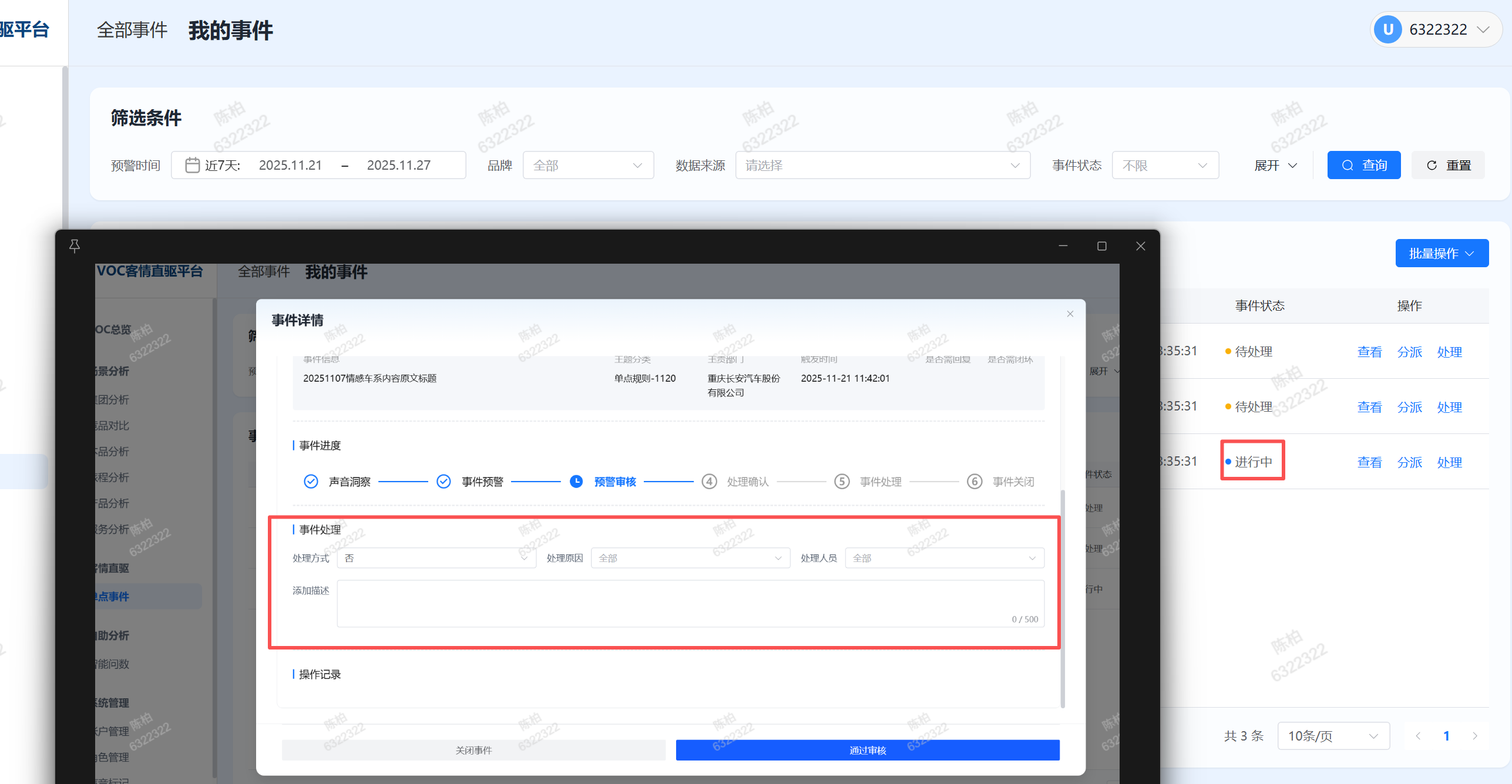Click step 6 事件关闭 circle icon
Screen dimensions: 1512x784
[x=975, y=482]
